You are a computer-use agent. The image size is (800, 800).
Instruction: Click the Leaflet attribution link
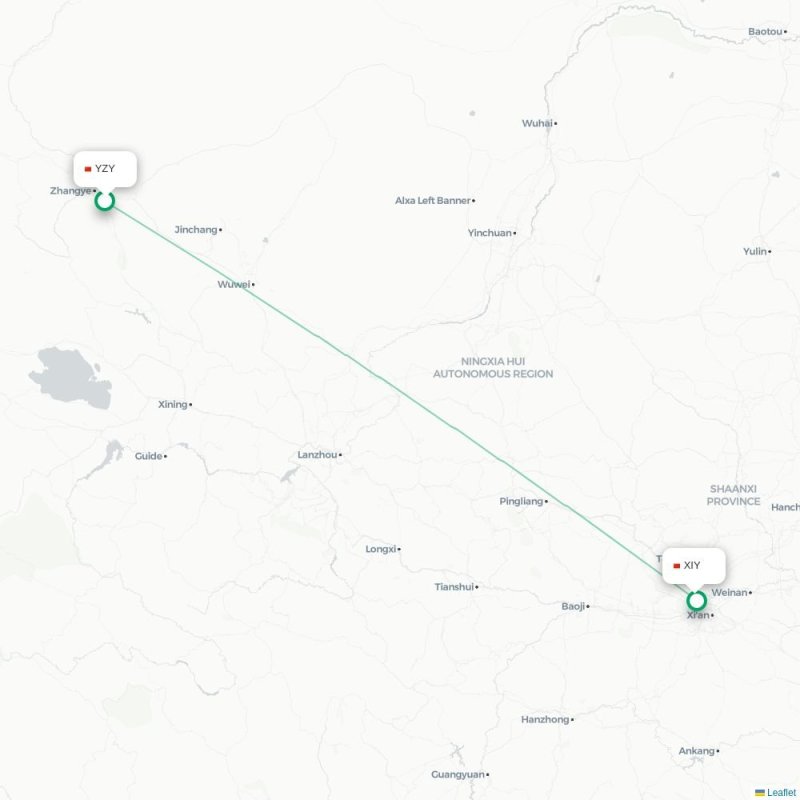tap(781, 792)
